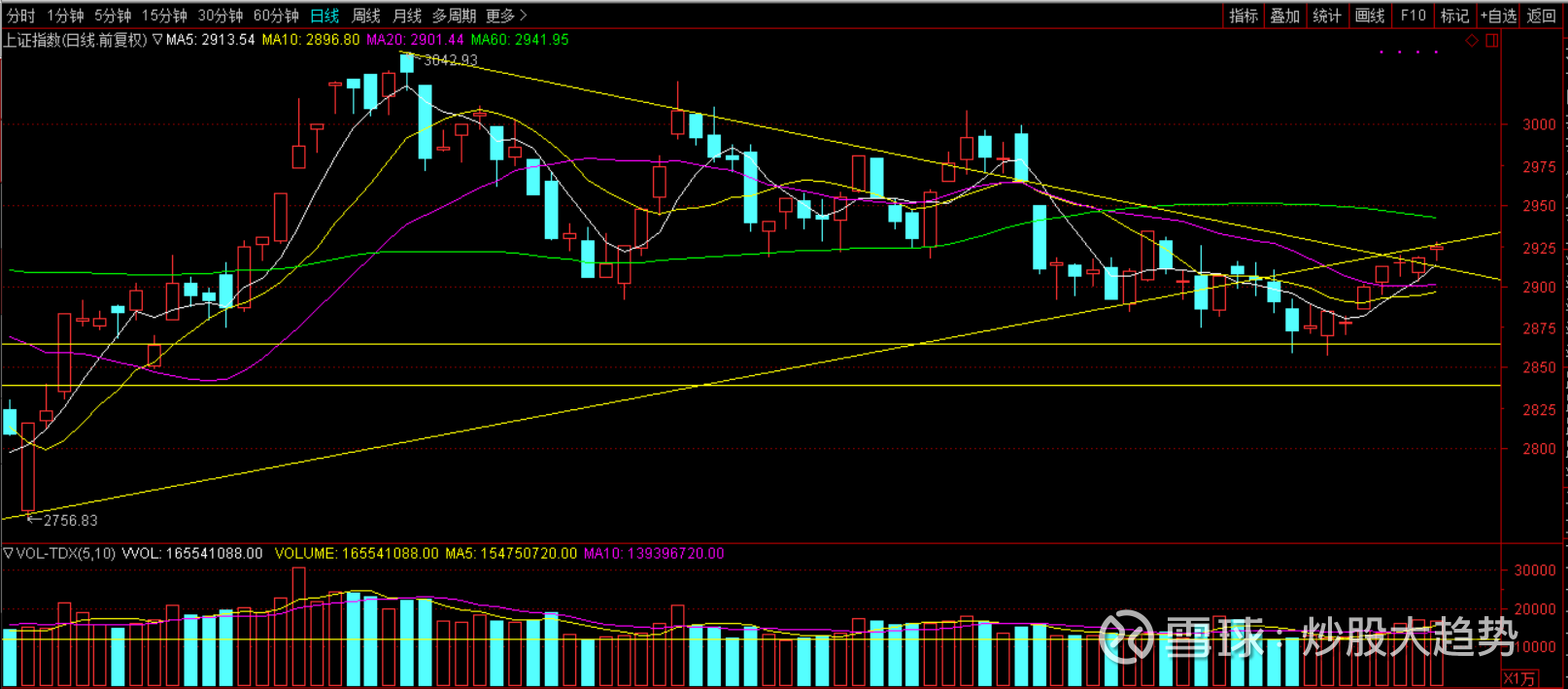Click the VOLUME: 165541088.00 value
Image resolution: width=1568 pixels, height=689 pixels.
pos(357,553)
